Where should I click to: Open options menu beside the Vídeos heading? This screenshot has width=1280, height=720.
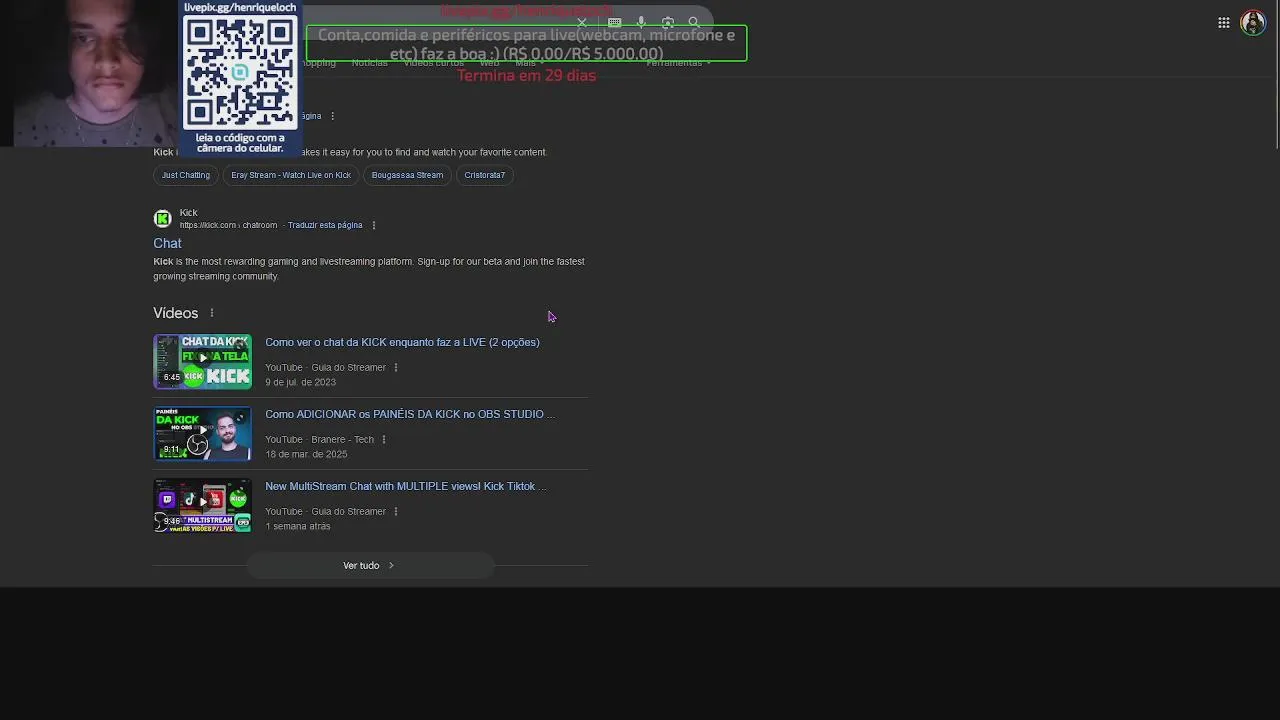click(x=211, y=313)
